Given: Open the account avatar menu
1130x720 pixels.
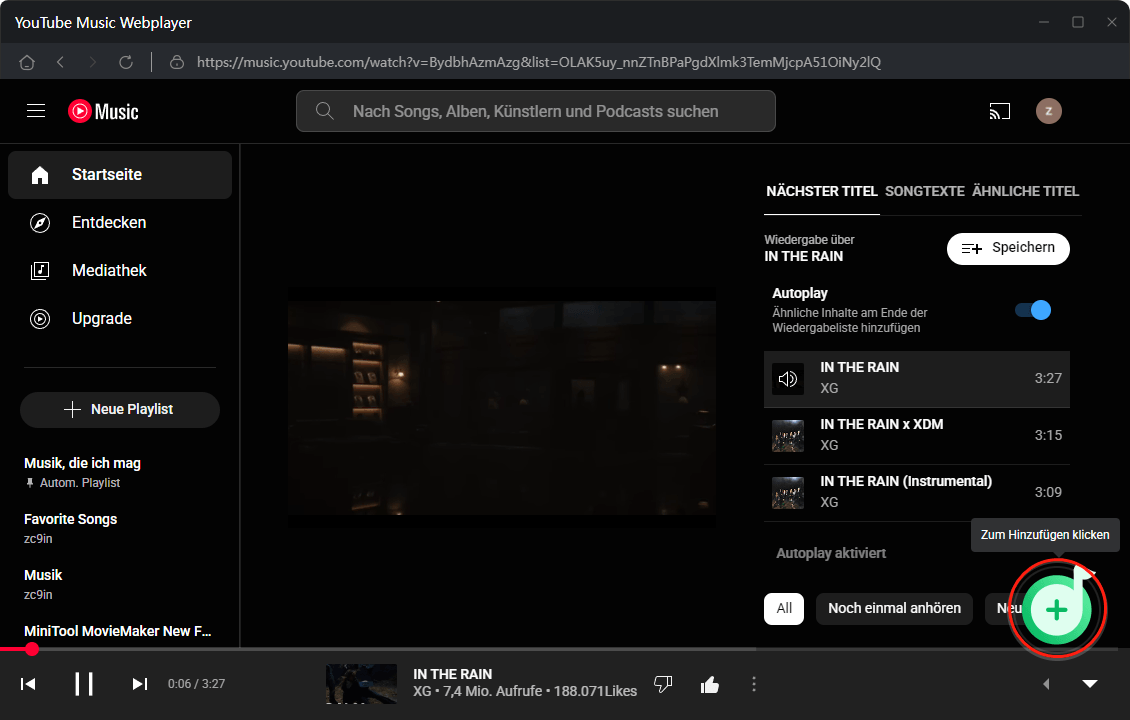Looking at the screenshot, I should [1049, 111].
